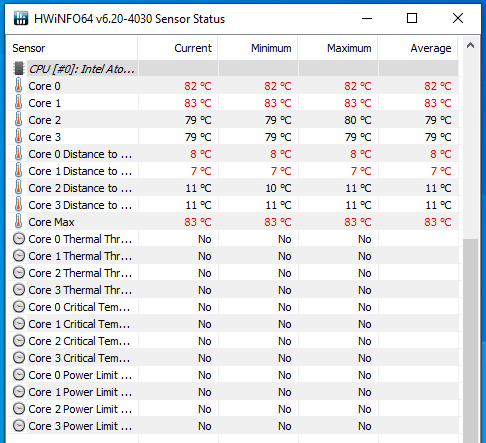Click the CPU chip icon in header row
This screenshot has width=486, height=443.
[x=19, y=68]
